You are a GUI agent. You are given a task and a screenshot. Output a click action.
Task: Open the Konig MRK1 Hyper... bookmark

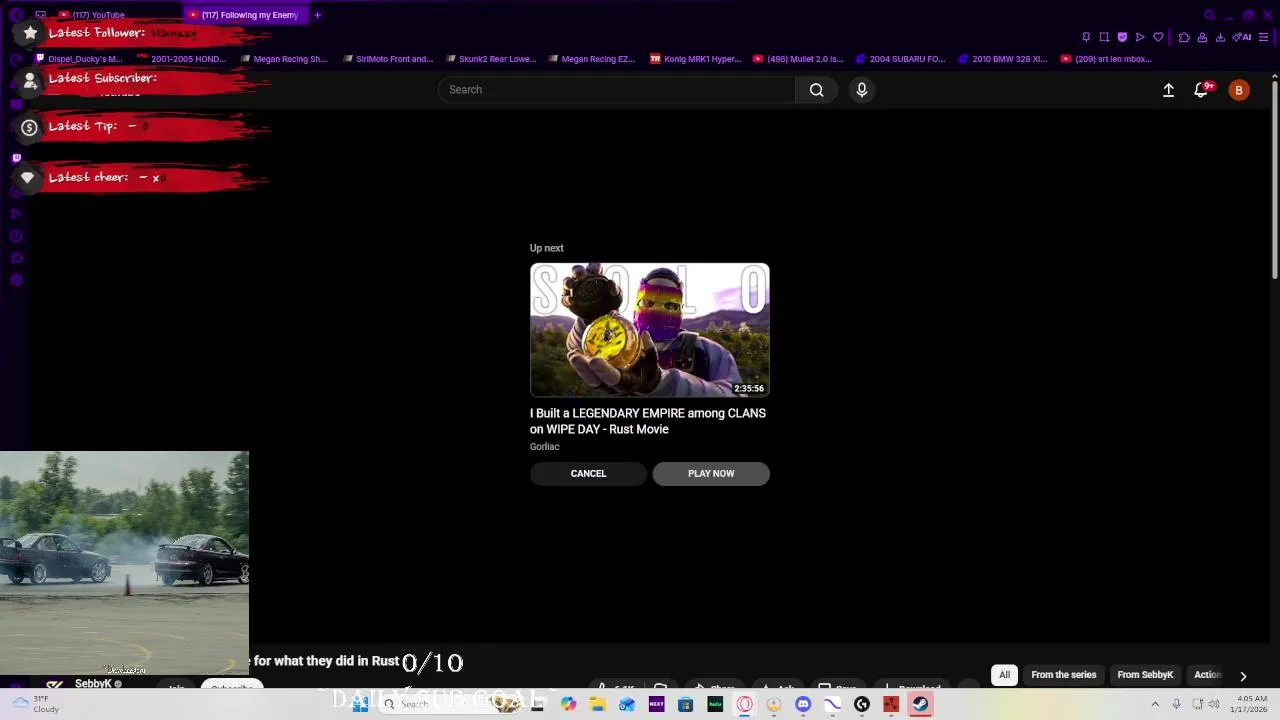695,59
